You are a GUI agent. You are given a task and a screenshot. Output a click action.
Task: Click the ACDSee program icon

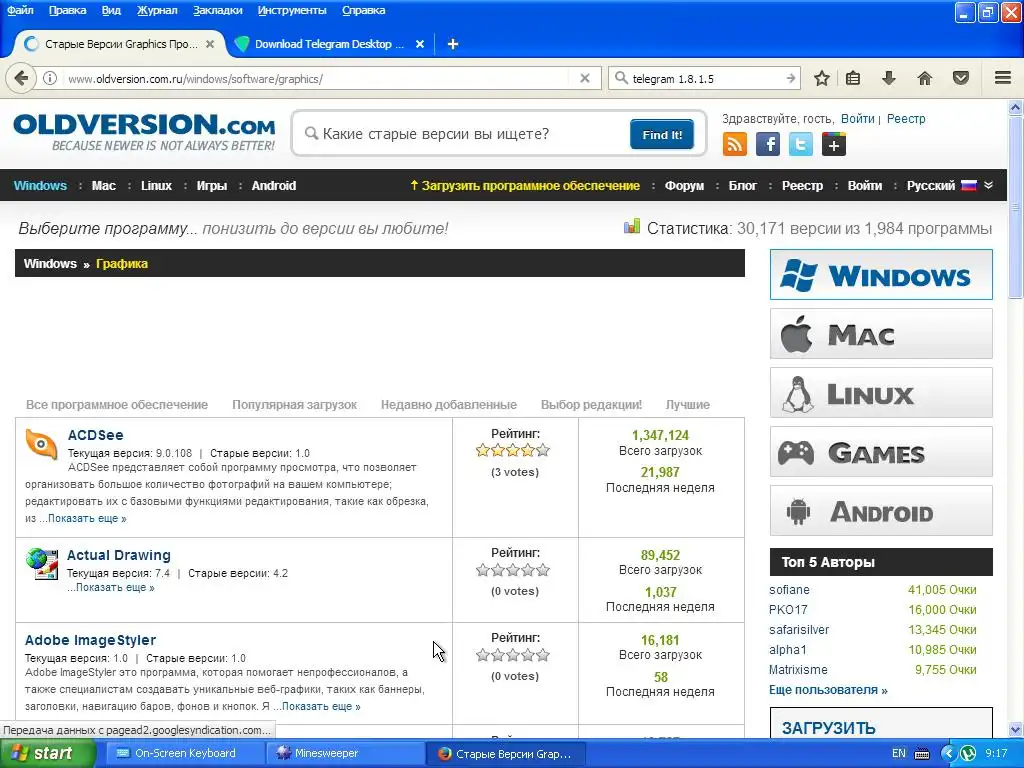[41, 445]
